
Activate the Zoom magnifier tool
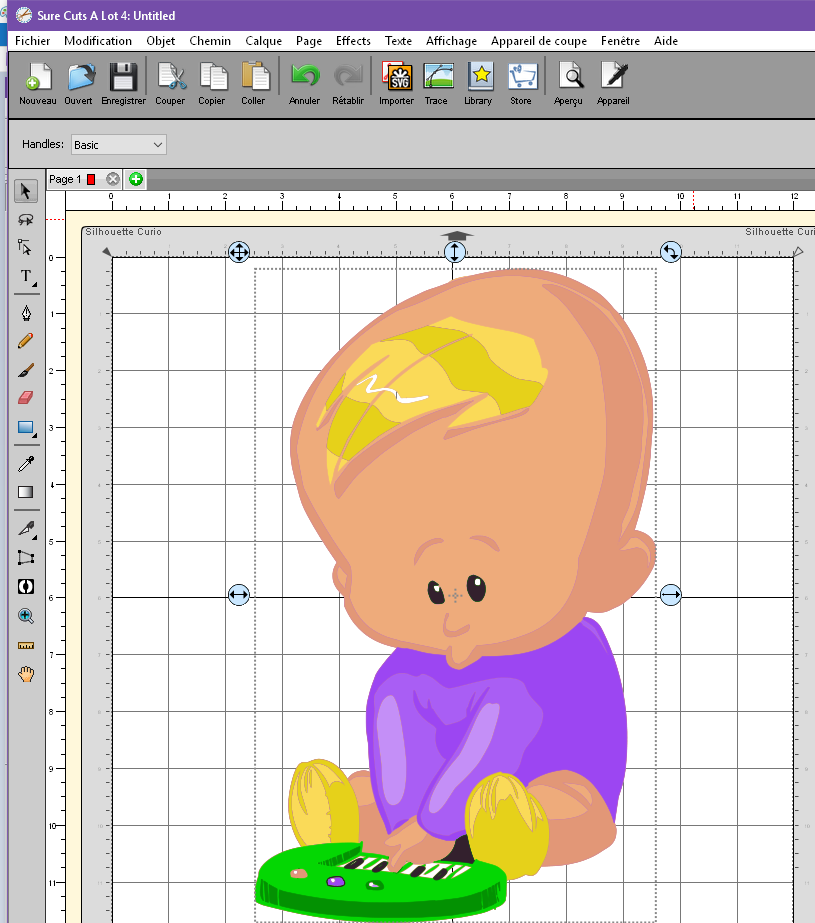26,616
